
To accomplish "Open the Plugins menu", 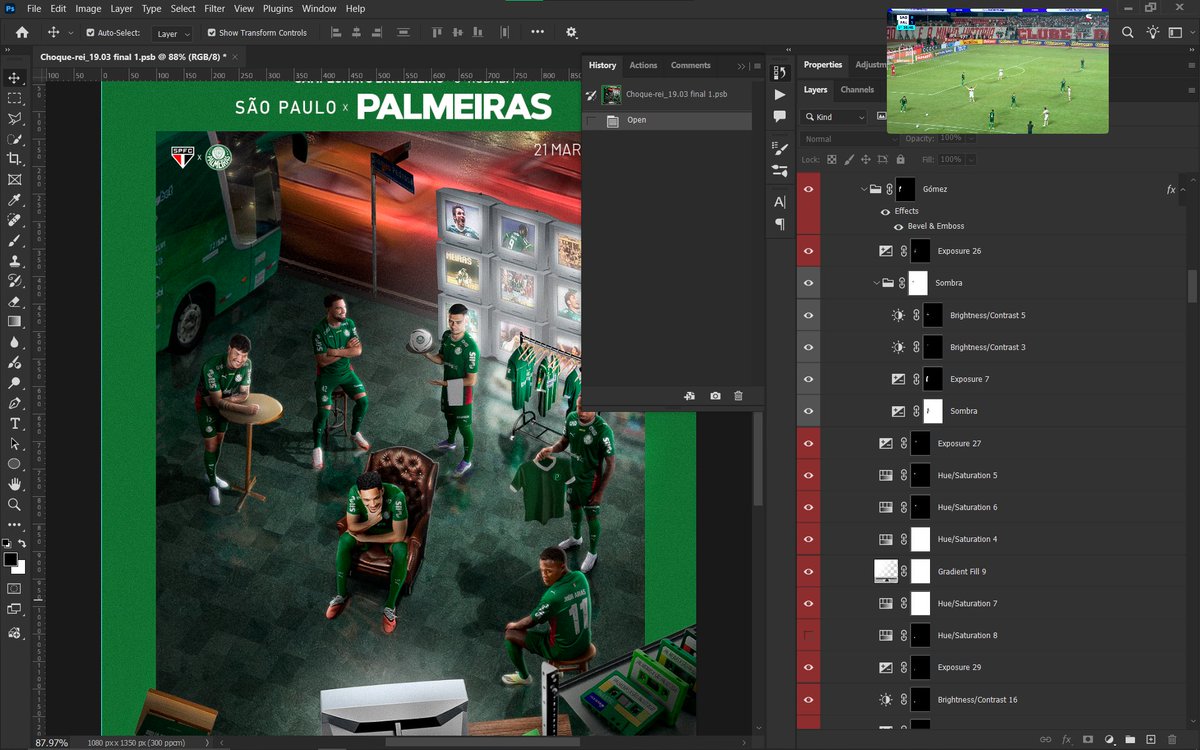I will coord(278,8).
